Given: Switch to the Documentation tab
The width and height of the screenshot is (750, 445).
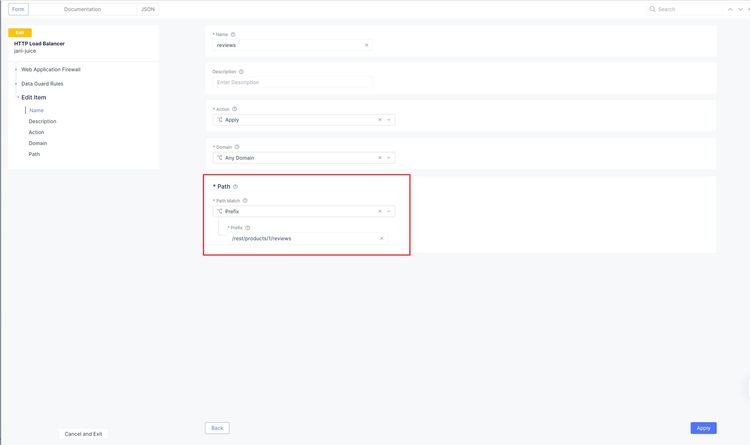Looking at the screenshot, I should [82, 9].
